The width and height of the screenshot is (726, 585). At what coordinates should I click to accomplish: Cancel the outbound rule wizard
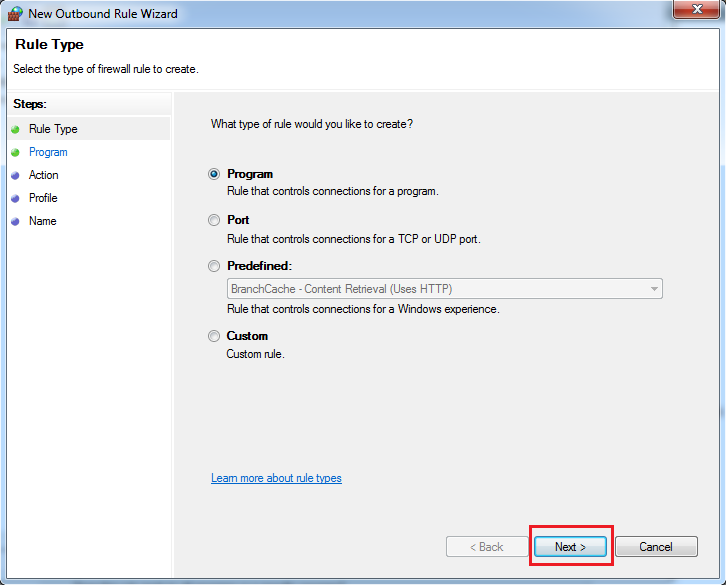click(656, 547)
